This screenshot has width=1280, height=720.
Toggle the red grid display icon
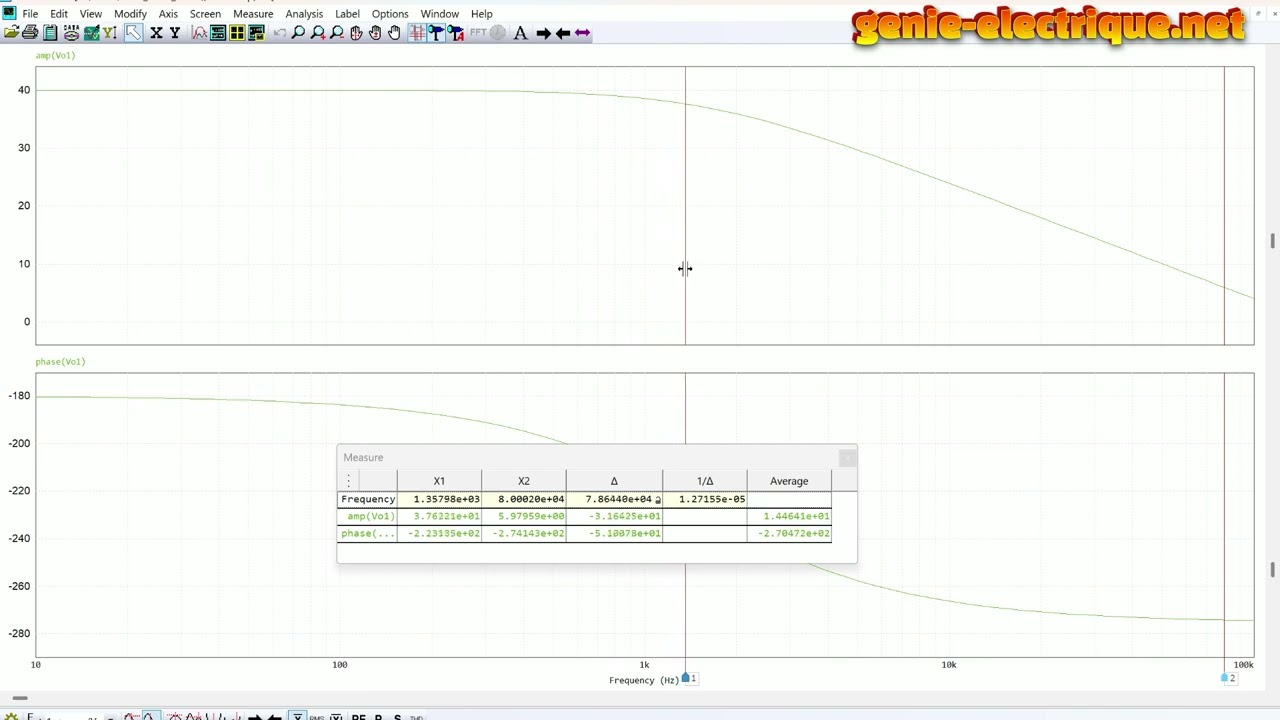417,33
